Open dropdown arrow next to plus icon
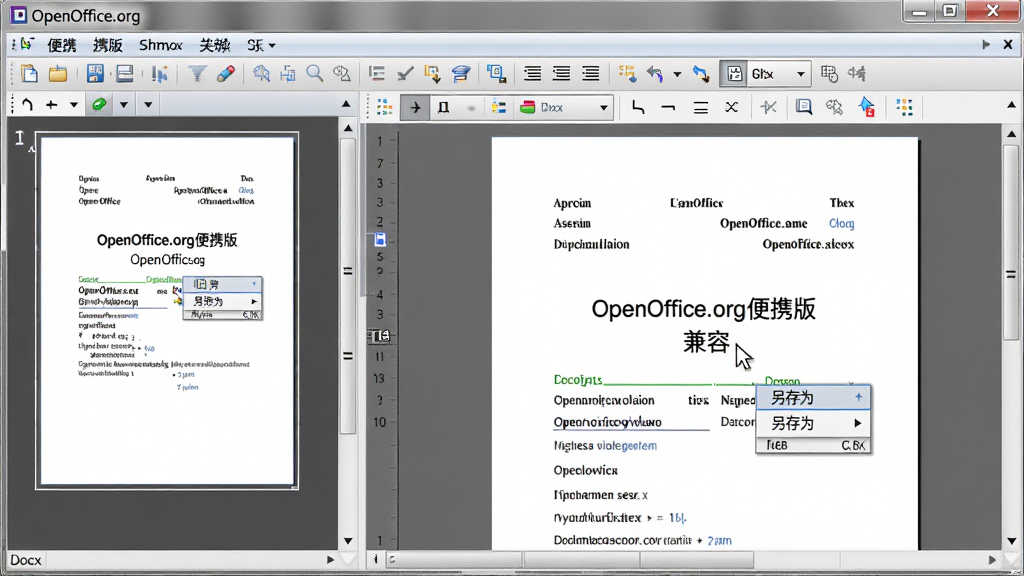1024x576 pixels. [x=74, y=104]
